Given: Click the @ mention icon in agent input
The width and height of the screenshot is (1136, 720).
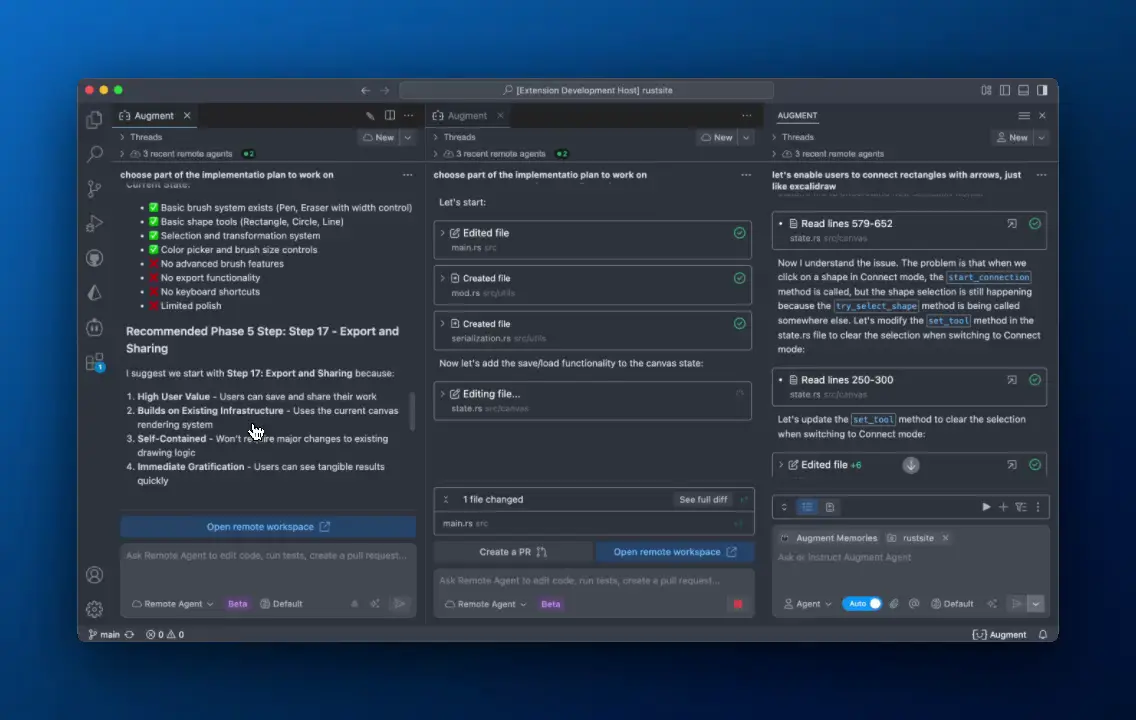Looking at the screenshot, I should [914, 604].
